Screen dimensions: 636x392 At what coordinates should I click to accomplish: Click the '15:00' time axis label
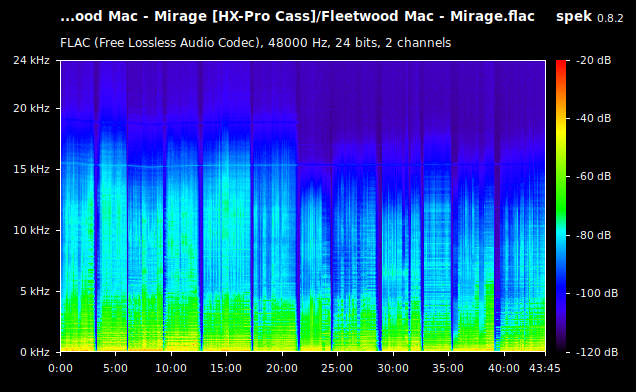click(x=226, y=368)
